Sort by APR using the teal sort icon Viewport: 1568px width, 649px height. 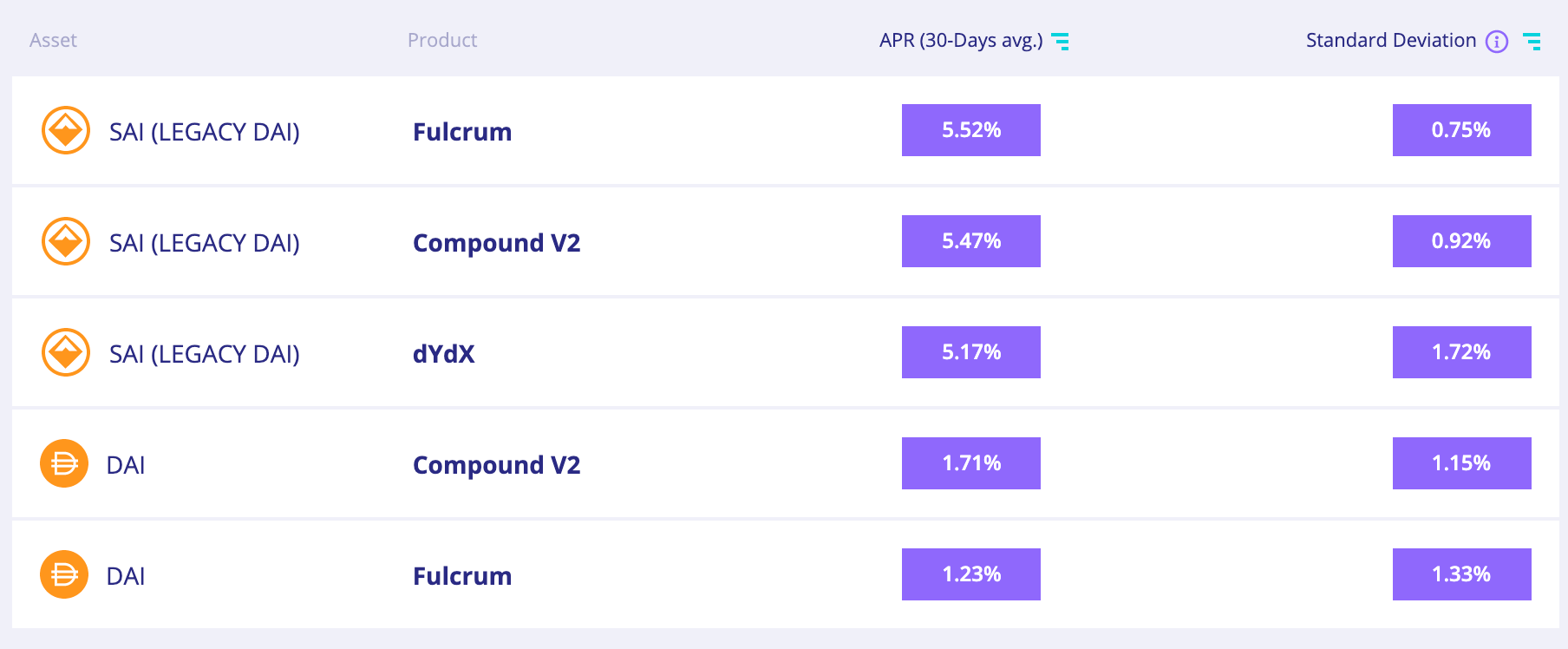click(1060, 41)
